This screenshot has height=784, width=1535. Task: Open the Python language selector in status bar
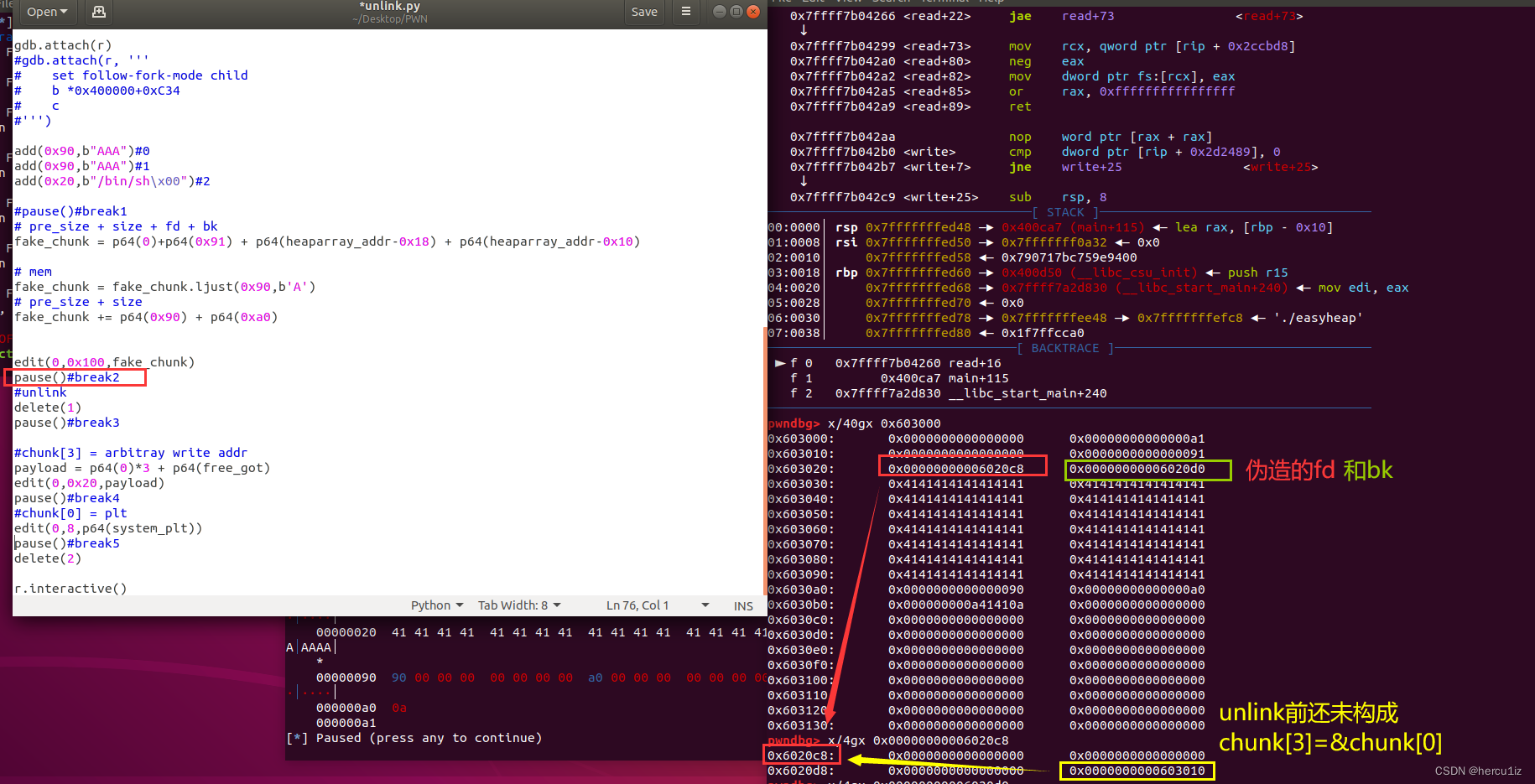pyautogui.click(x=437, y=605)
